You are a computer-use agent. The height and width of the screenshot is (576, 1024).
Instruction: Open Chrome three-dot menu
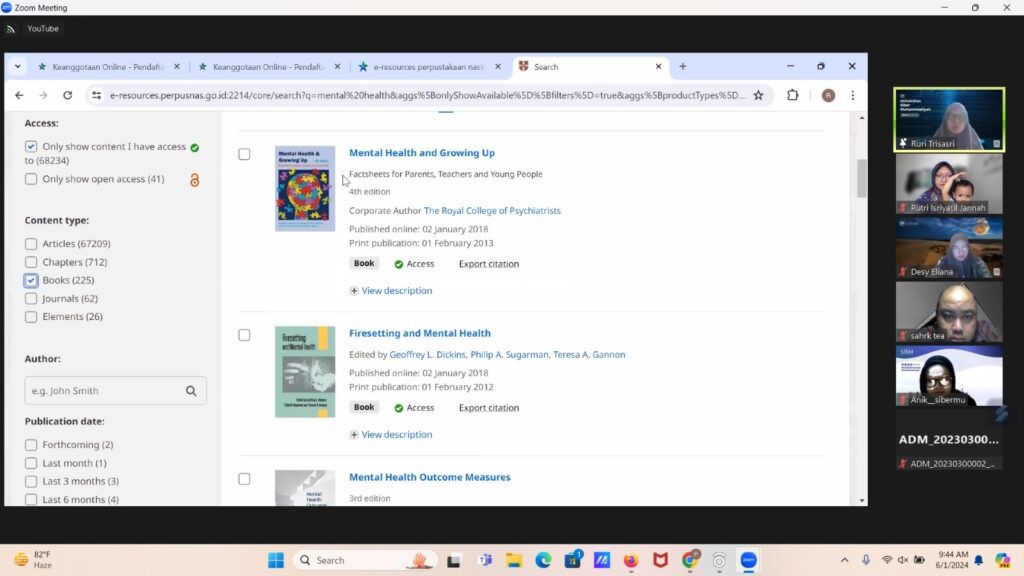coord(852,95)
